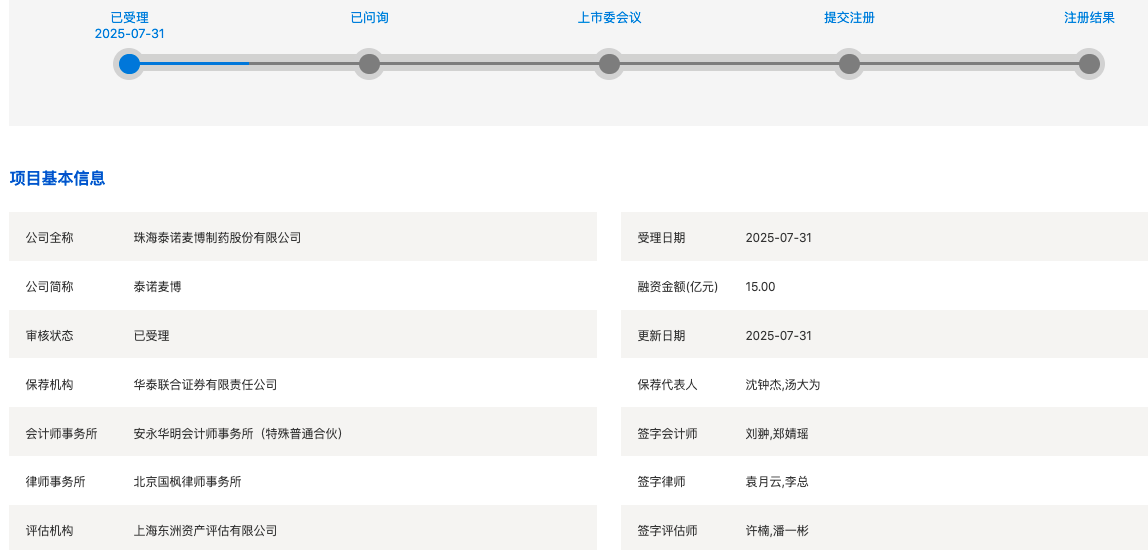Viewport: 1148px width, 550px height.
Task: Click accounting firm 安永华明会计师事务所
Action: tap(238, 434)
